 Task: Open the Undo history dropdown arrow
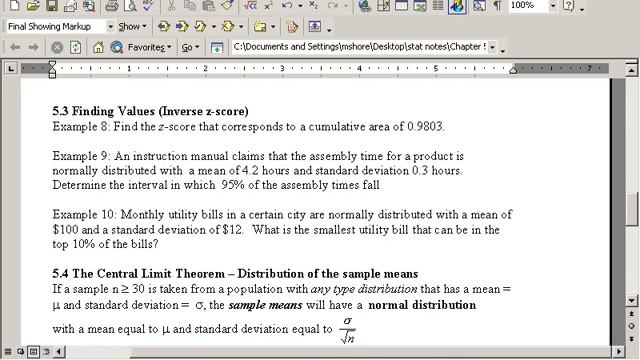300,6
